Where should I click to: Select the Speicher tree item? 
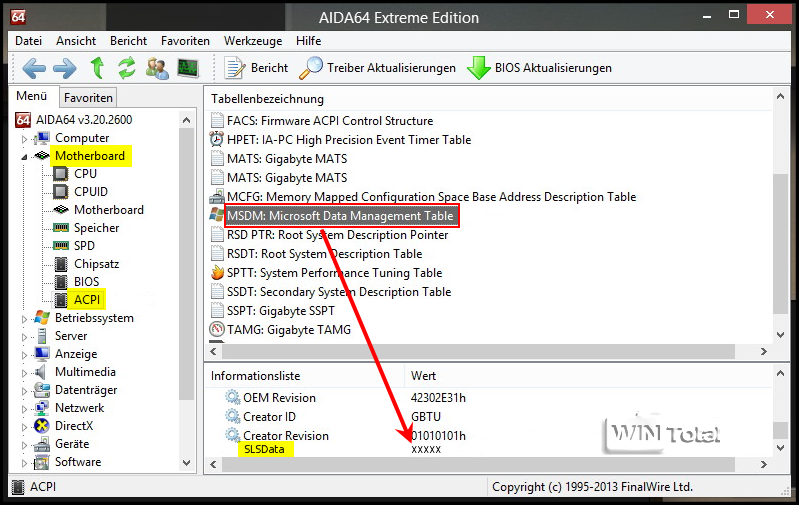click(96, 228)
